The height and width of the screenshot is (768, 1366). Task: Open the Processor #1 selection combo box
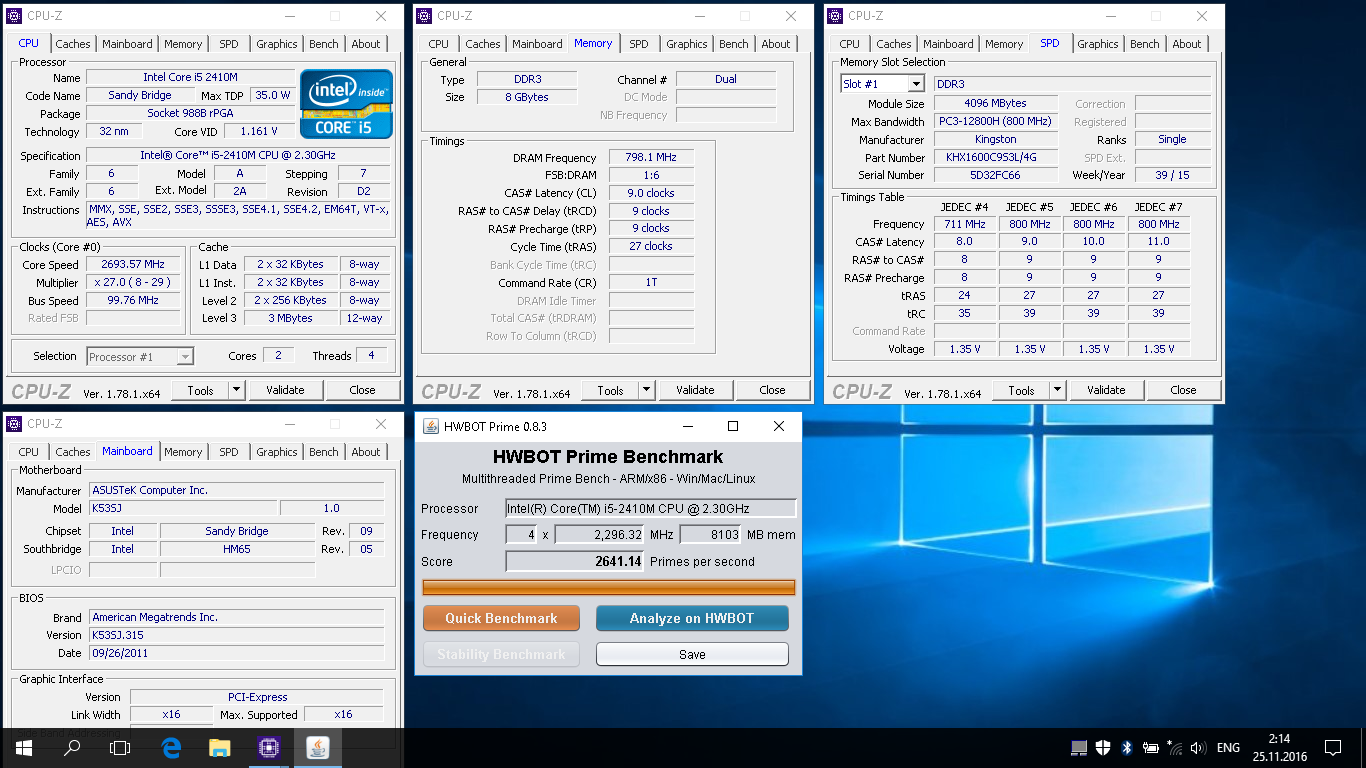[x=140, y=356]
